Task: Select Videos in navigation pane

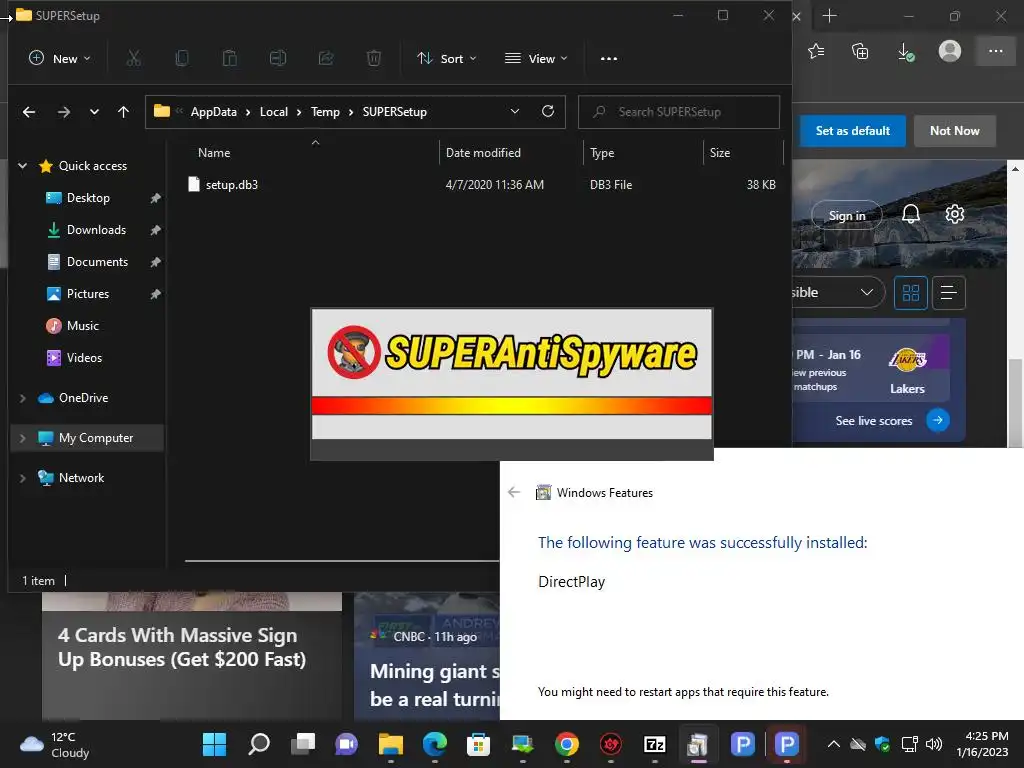Action: [x=84, y=358]
